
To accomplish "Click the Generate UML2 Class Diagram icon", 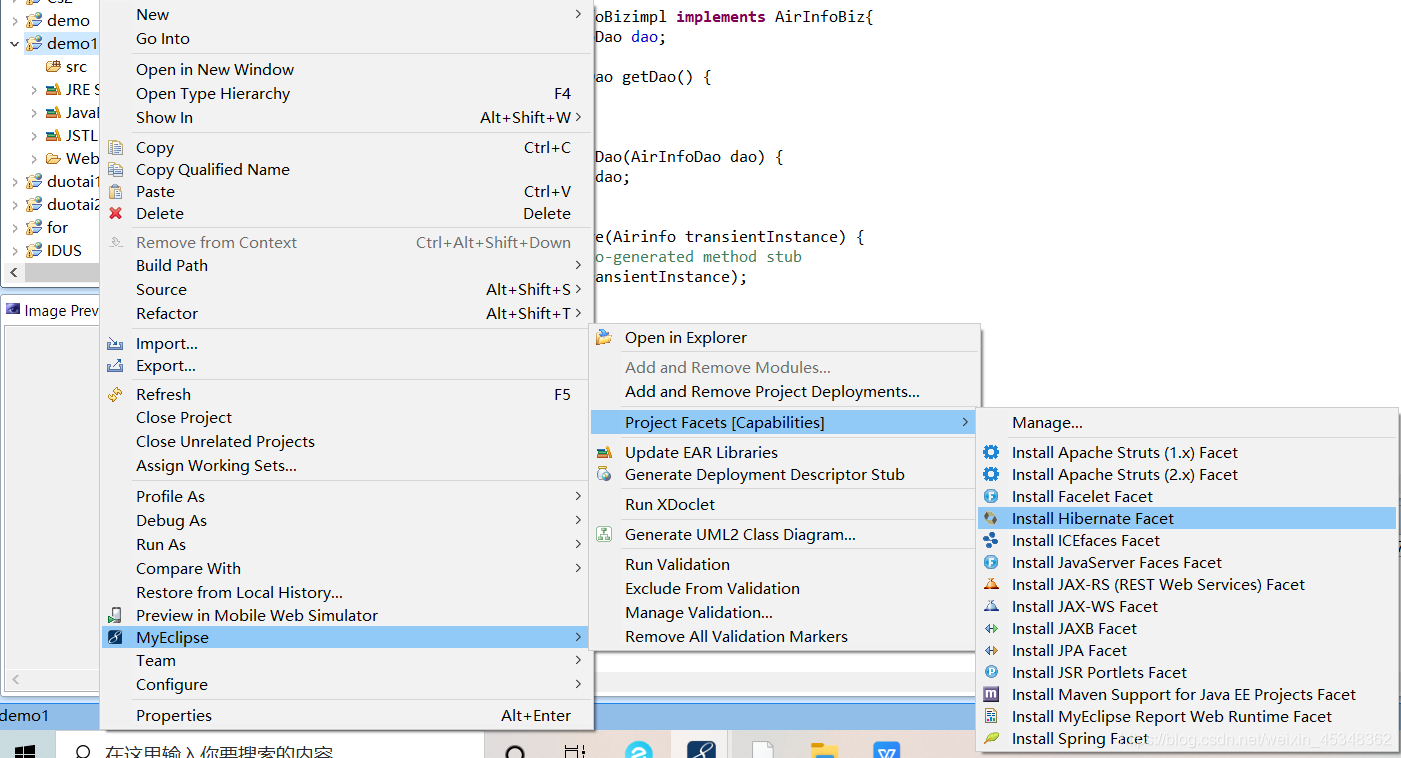I will tap(604, 534).
